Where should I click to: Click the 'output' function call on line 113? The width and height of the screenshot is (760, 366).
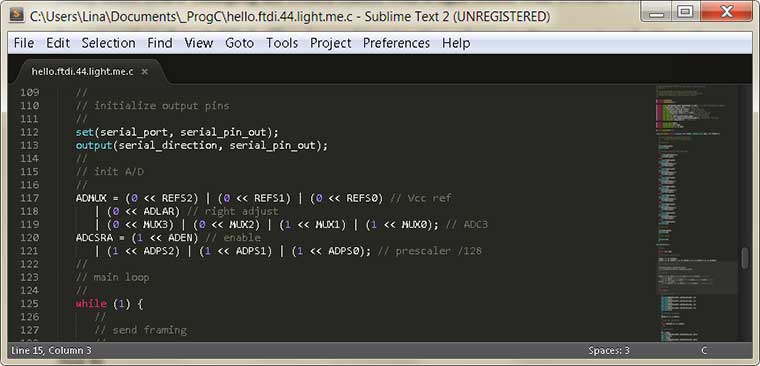point(94,145)
